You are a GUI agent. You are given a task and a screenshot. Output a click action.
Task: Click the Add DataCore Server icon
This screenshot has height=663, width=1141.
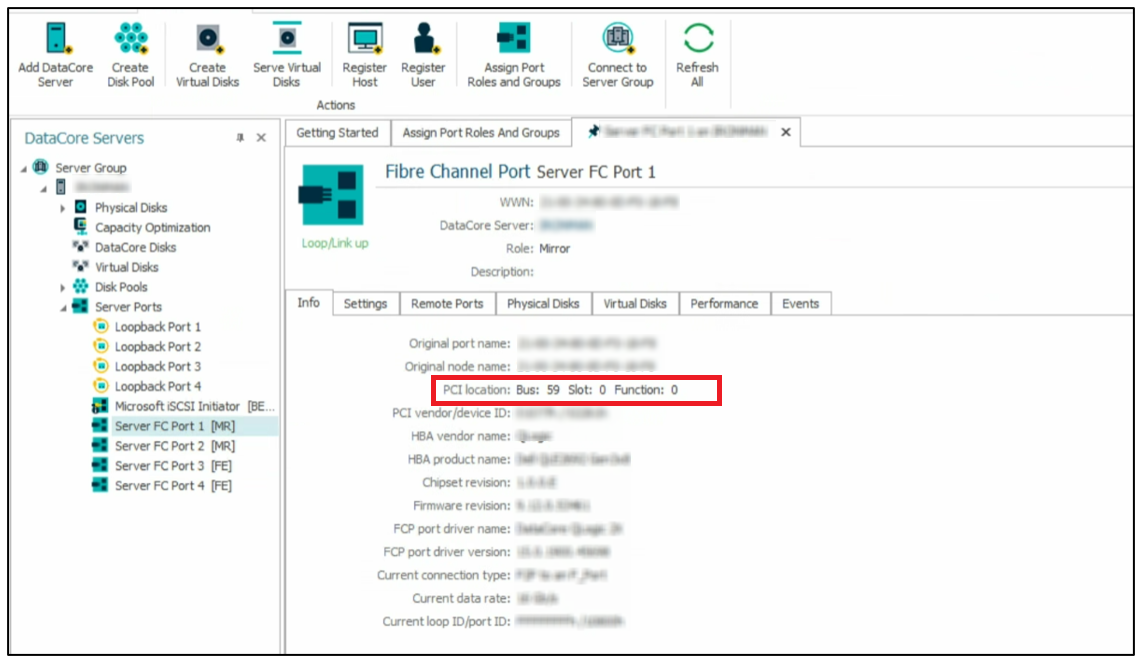tap(55, 39)
